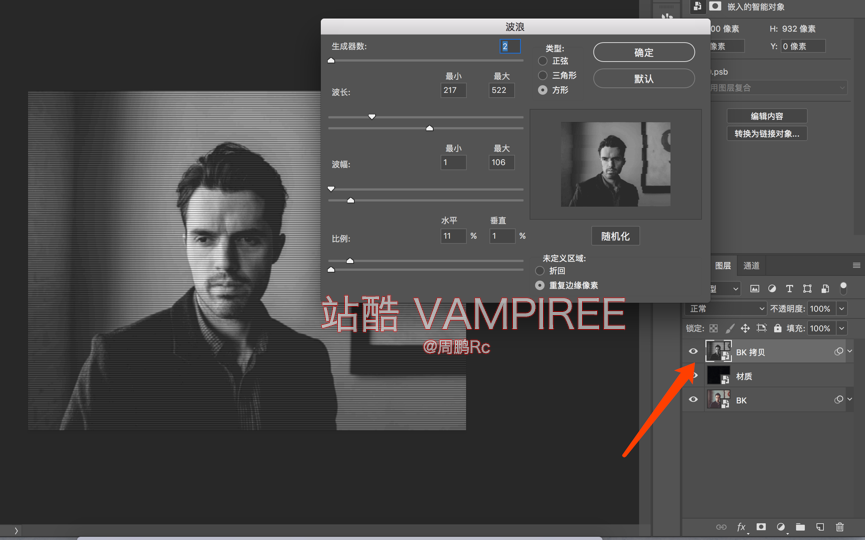Select the BK layer thumbnail

click(719, 399)
